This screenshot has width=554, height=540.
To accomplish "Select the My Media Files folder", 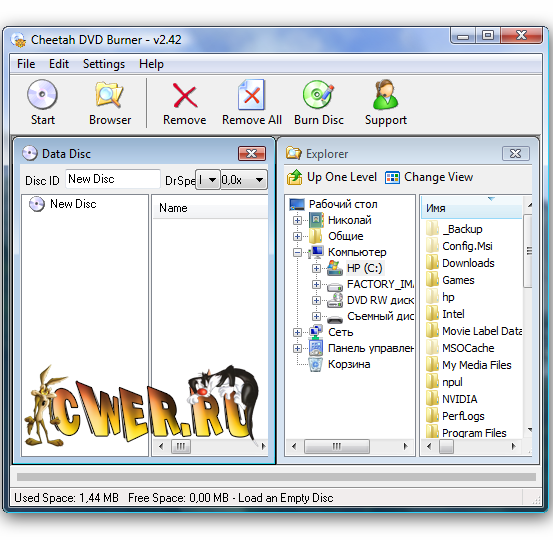I will pos(477,365).
